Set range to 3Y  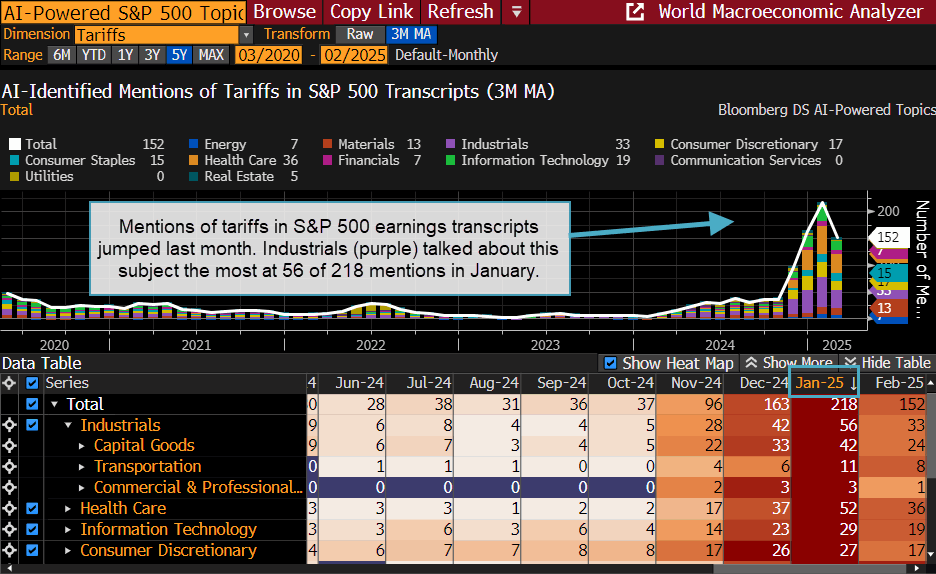pos(152,55)
